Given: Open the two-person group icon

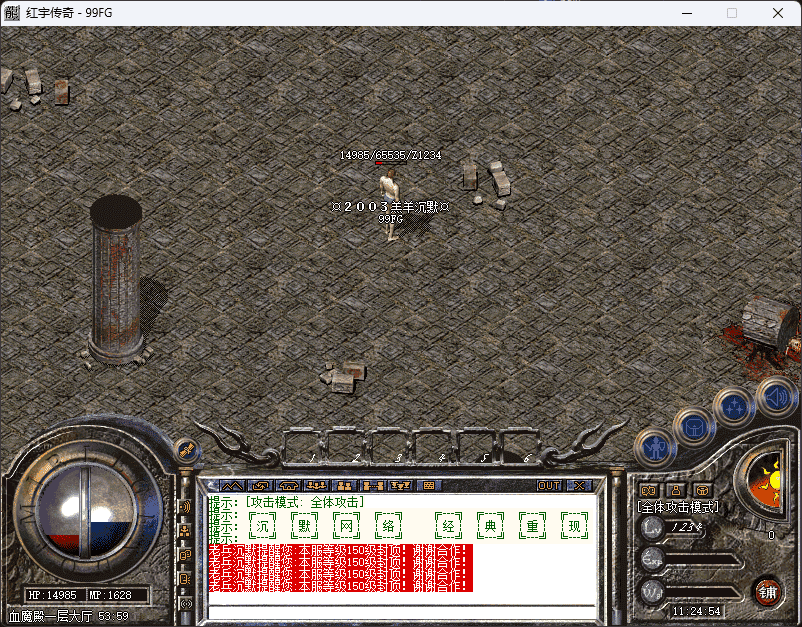Looking at the screenshot, I should 345,485.
